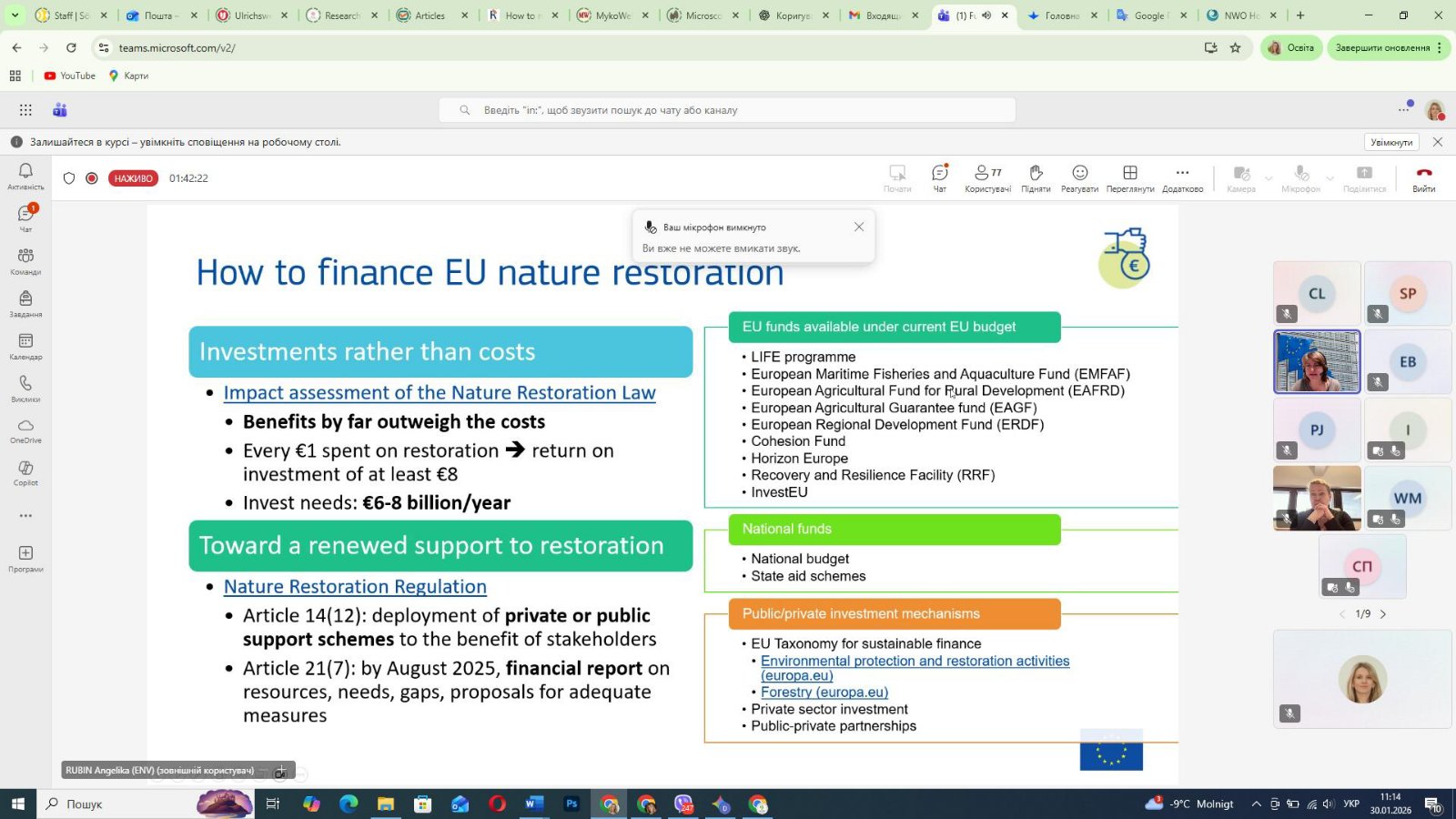This screenshot has height=819, width=1456.
Task: Click Увімкнути to enable desktop notifications
Action: [1391, 142]
